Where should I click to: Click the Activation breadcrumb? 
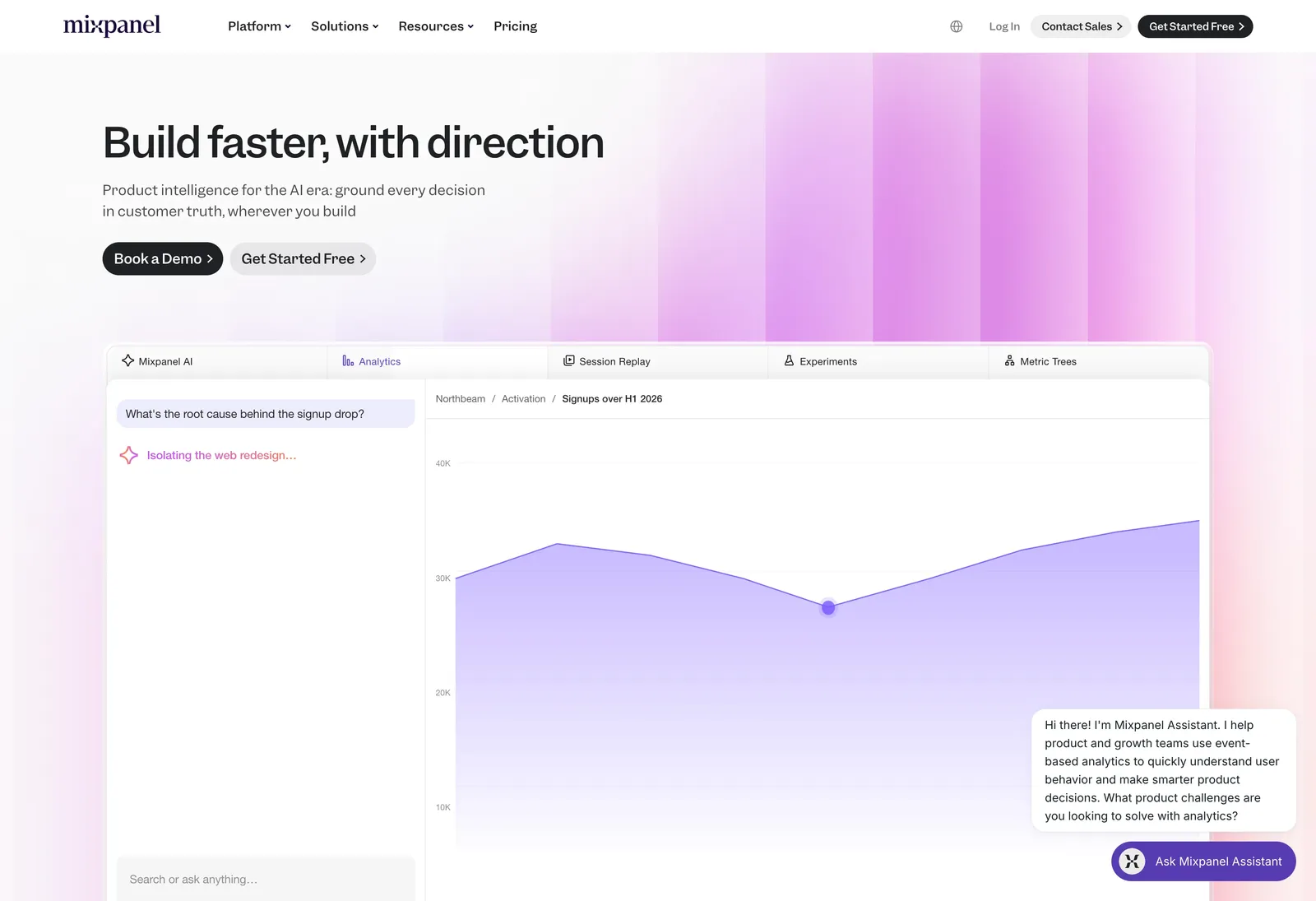point(523,399)
